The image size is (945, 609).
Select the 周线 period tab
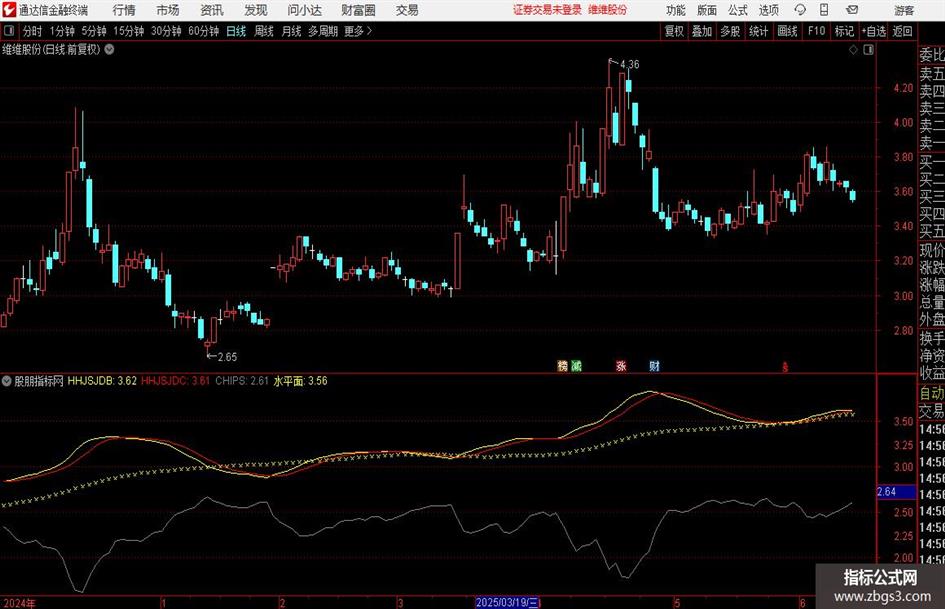(263, 31)
